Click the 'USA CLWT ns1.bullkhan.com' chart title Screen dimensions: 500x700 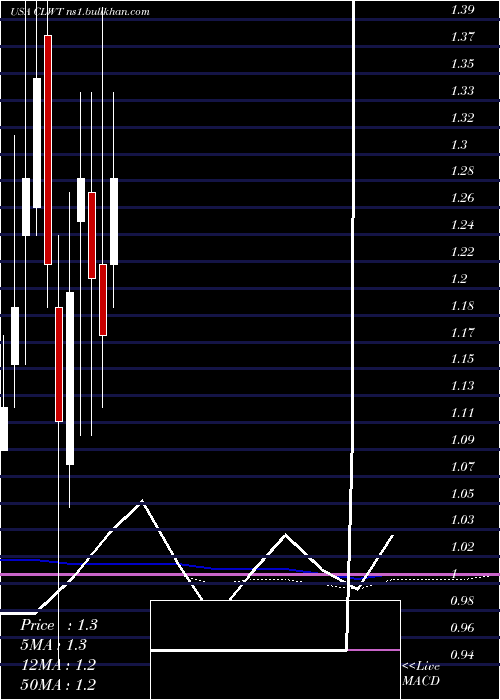click(x=80, y=12)
